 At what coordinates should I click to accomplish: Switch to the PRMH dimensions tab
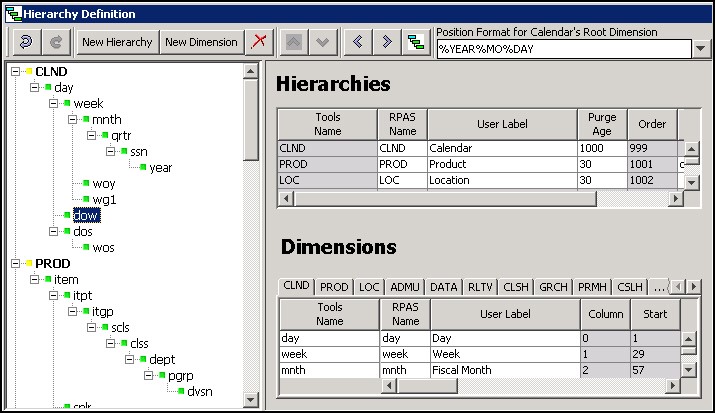(x=592, y=287)
